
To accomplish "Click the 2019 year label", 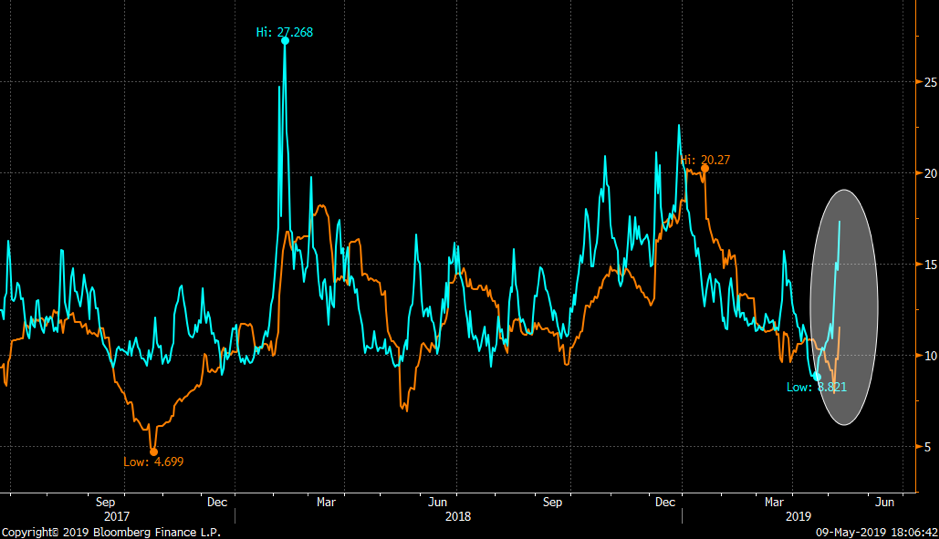I will (x=798, y=516).
